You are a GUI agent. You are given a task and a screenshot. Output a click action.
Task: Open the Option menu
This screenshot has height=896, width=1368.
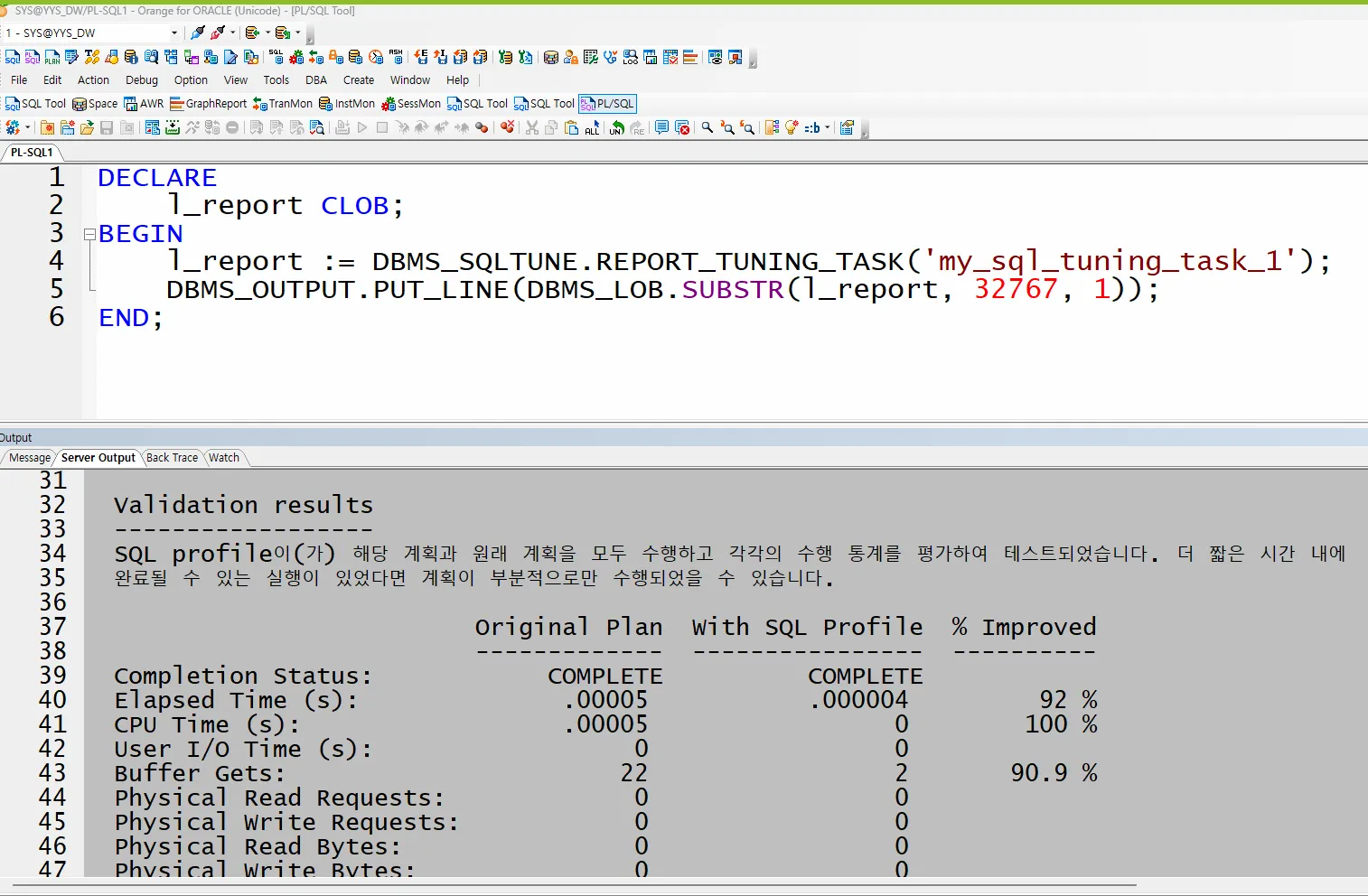(x=191, y=80)
